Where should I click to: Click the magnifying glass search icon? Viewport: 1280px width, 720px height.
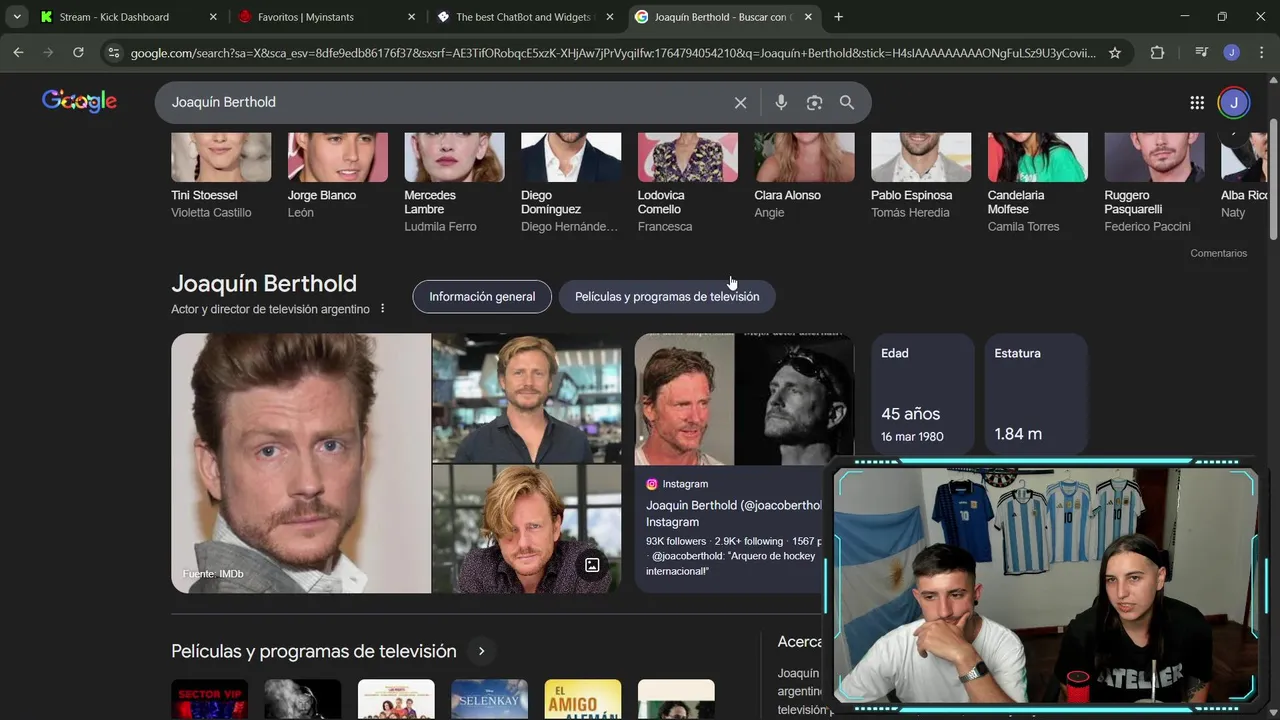pyautogui.click(x=847, y=102)
